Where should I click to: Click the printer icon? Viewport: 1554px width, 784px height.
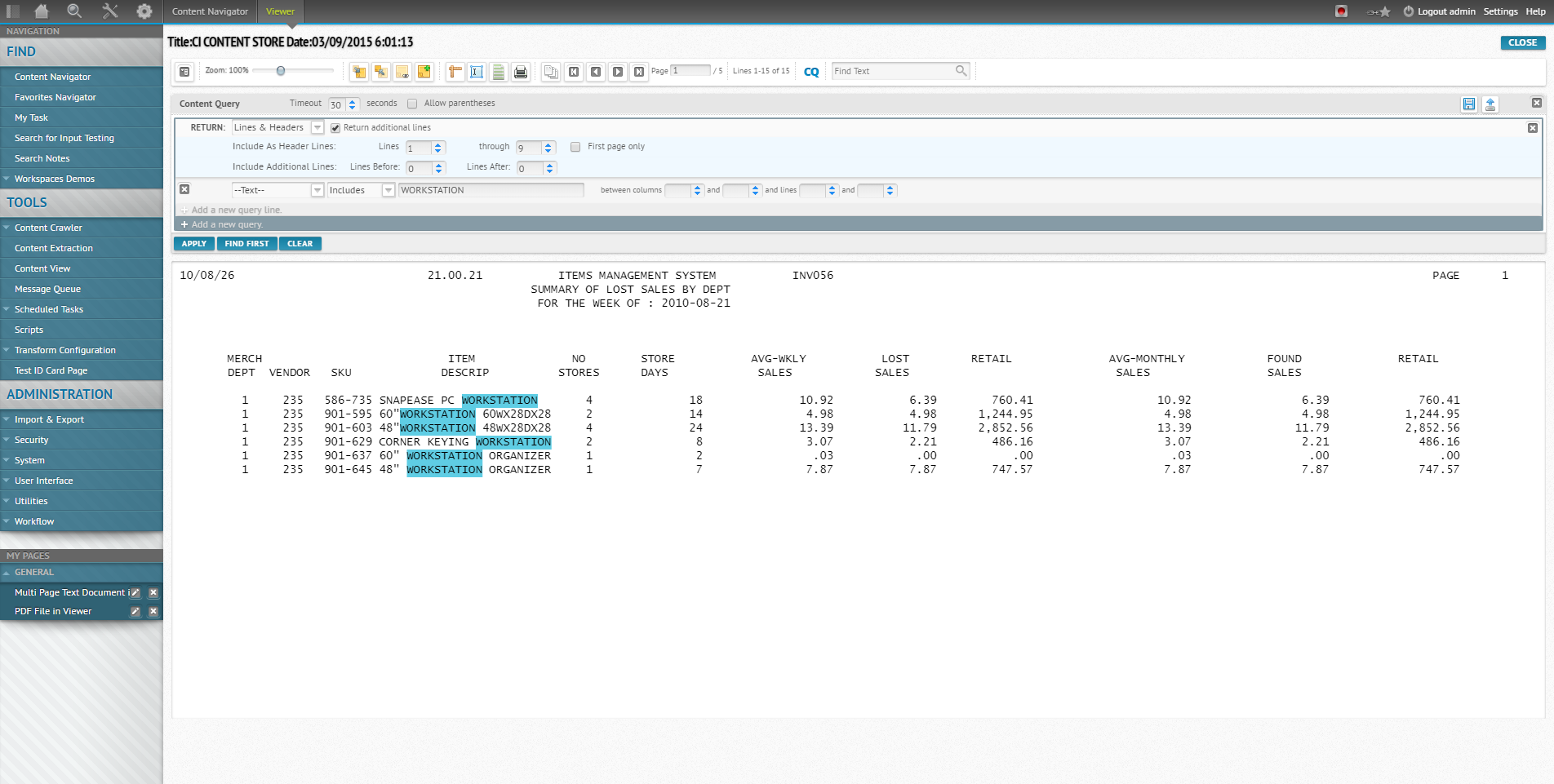tap(520, 72)
